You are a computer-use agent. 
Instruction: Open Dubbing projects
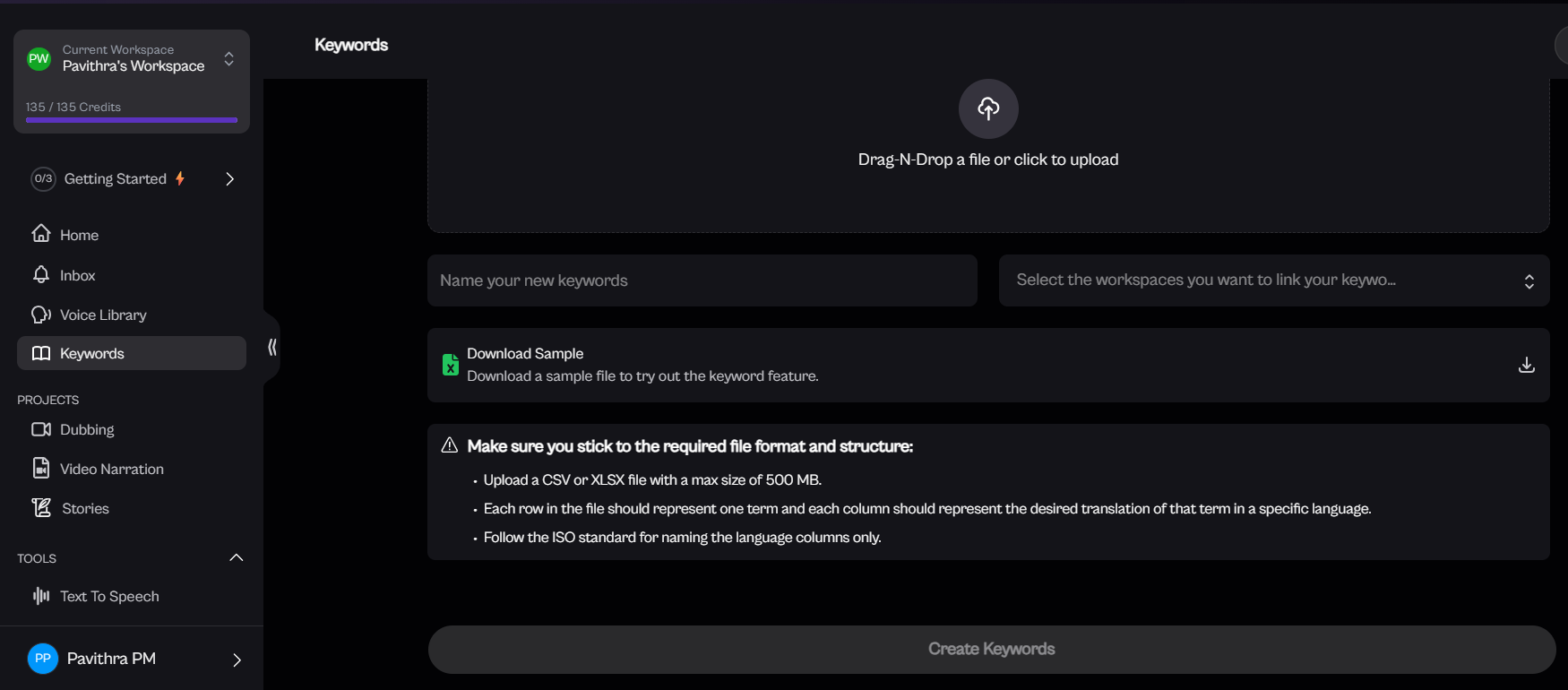(87, 430)
